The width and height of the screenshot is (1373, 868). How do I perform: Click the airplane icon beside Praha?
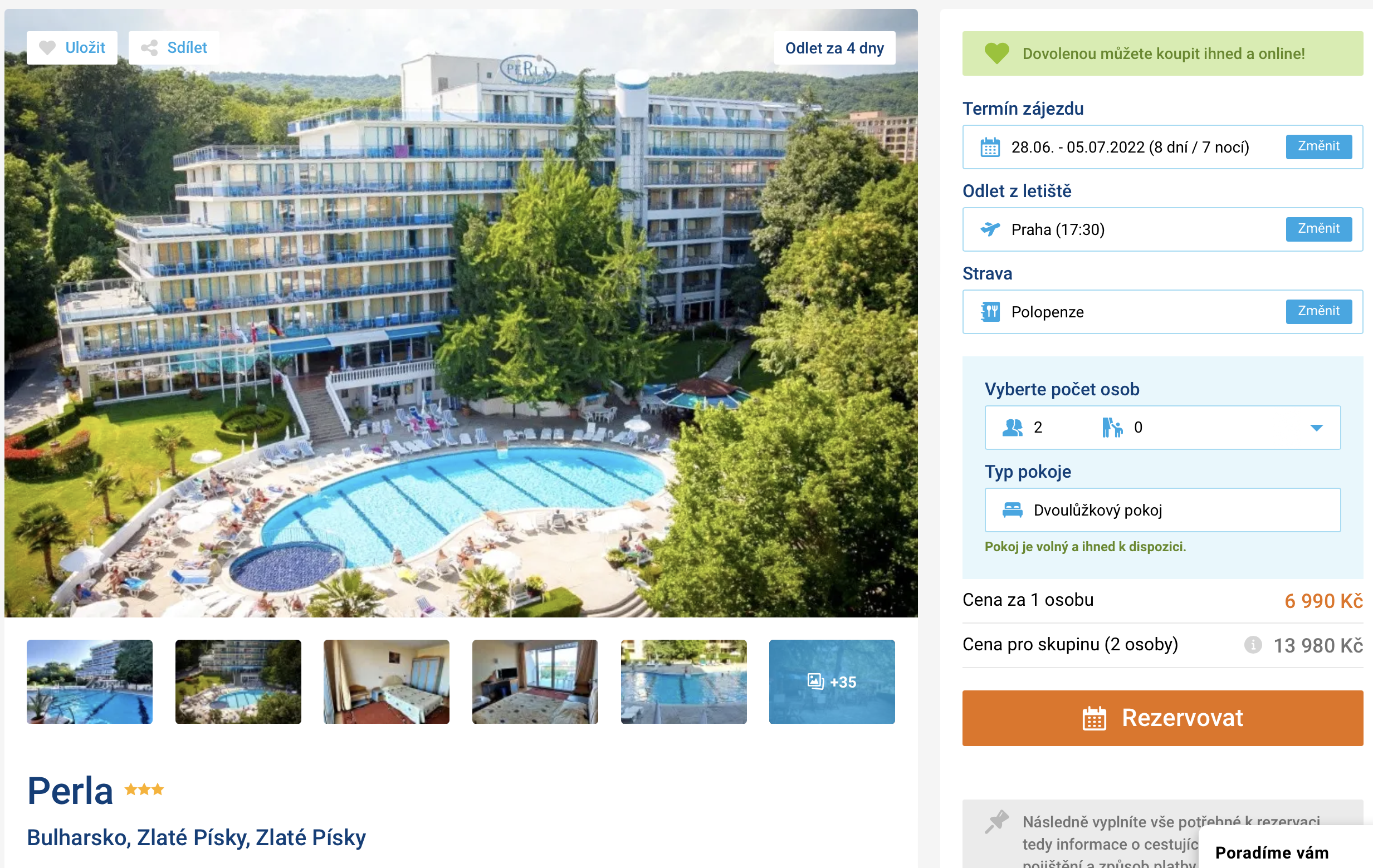[x=990, y=229]
